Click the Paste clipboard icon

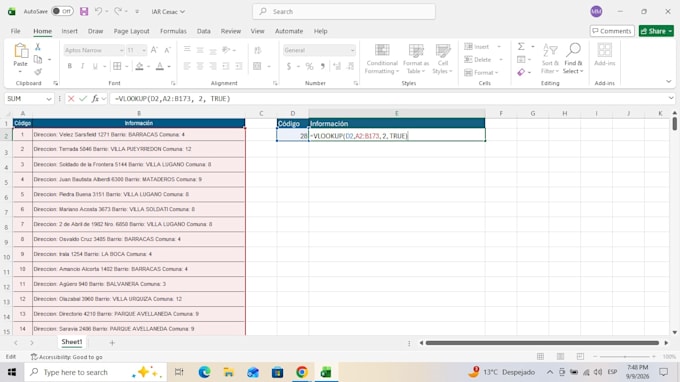coord(20,51)
